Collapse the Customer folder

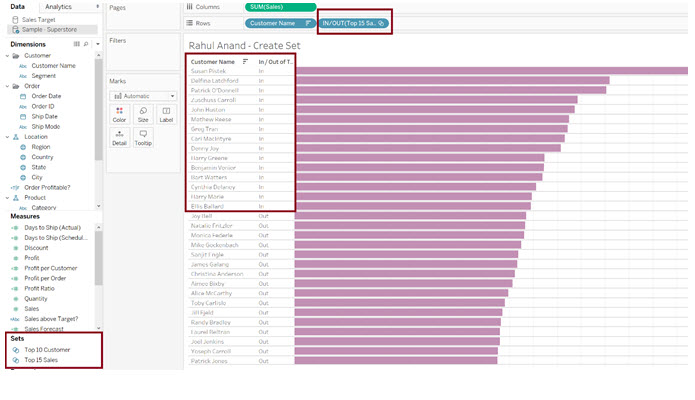pyautogui.click(x=7, y=56)
